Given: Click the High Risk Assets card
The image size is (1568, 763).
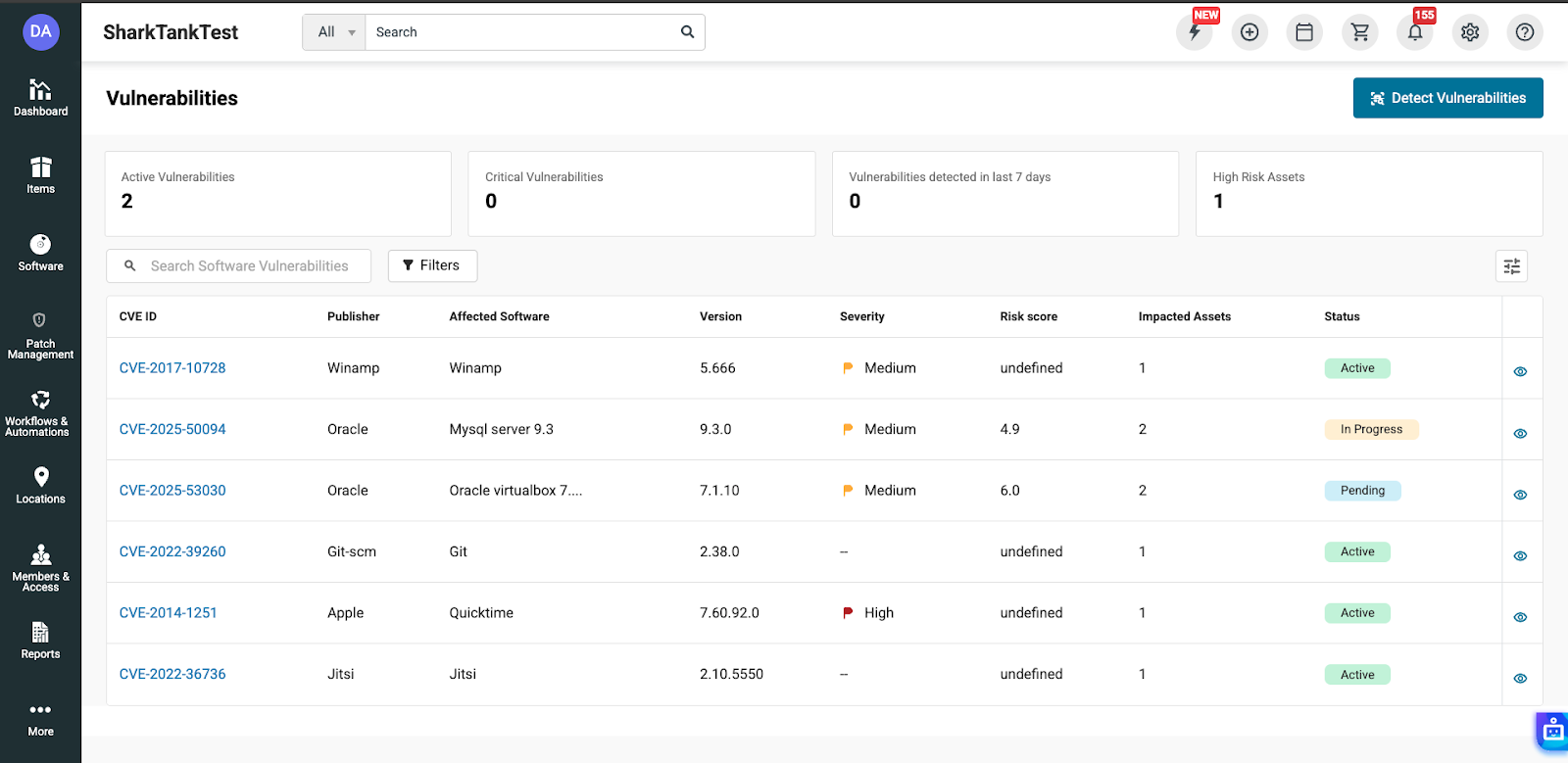Looking at the screenshot, I should [x=1369, y=193].
